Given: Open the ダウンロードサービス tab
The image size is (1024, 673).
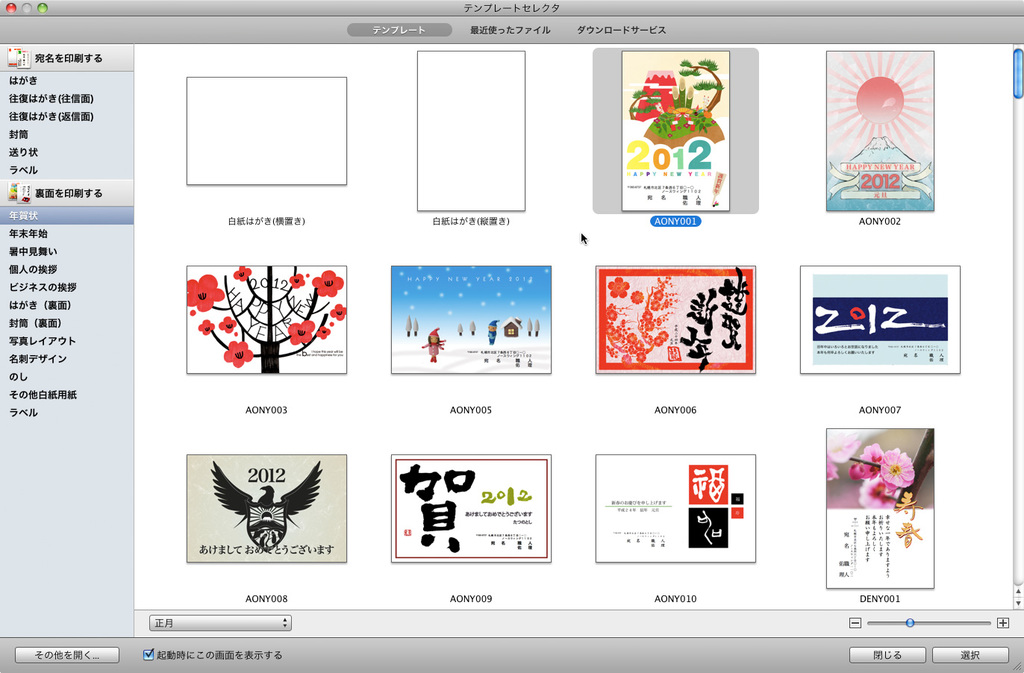Looking at the screenshot, I should point(621,30).
